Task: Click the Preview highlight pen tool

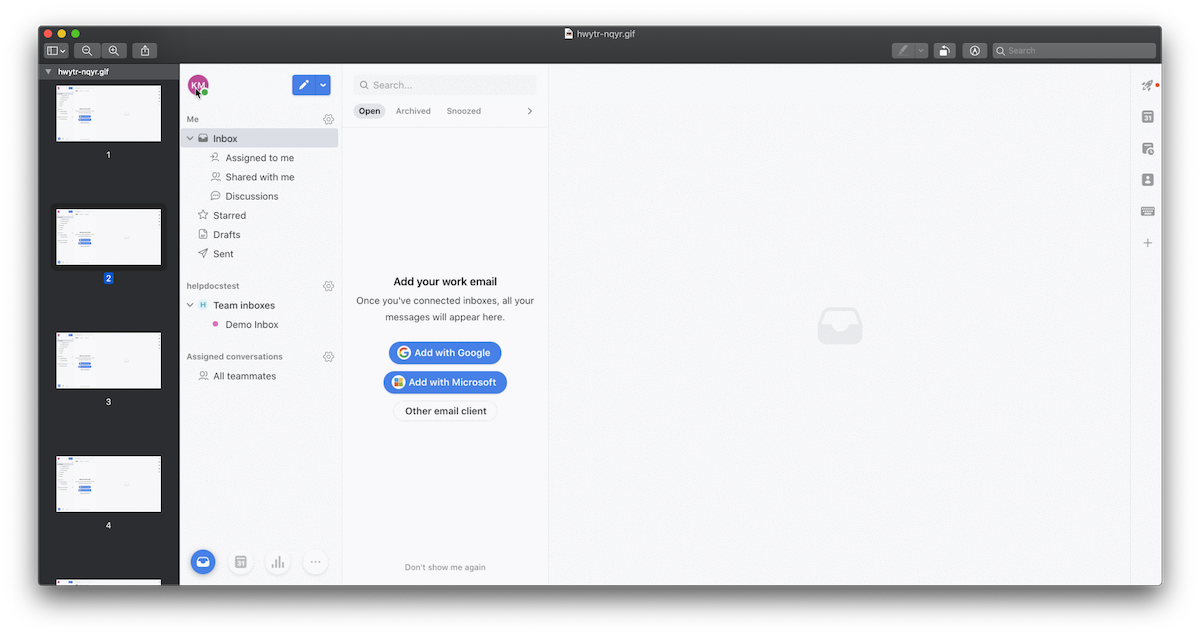Action: point(903,50)
